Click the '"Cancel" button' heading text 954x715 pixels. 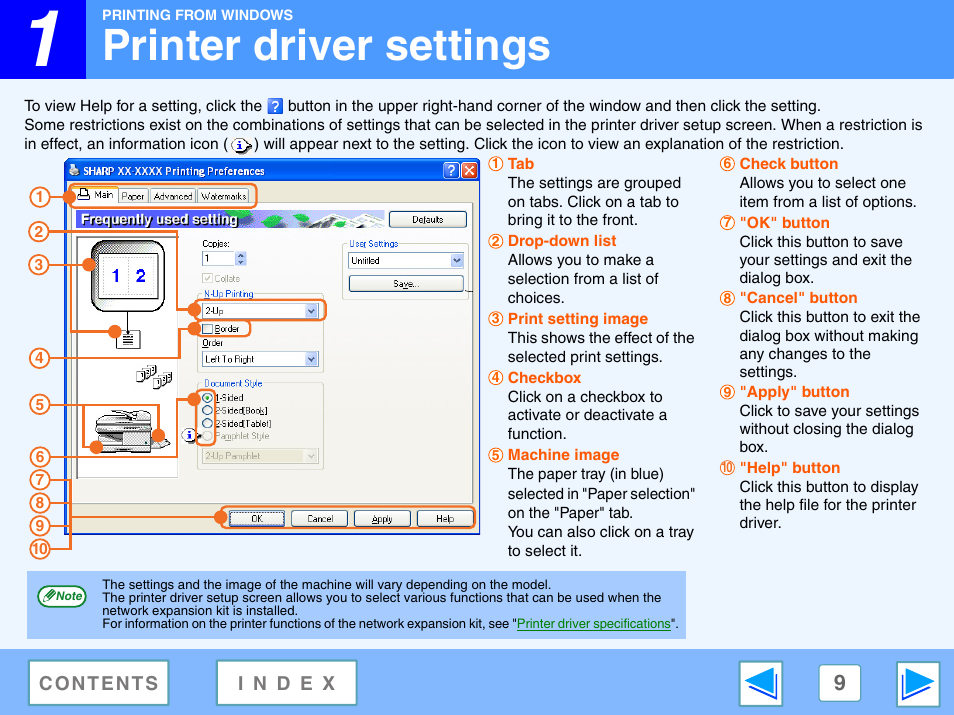click(798, 298)
